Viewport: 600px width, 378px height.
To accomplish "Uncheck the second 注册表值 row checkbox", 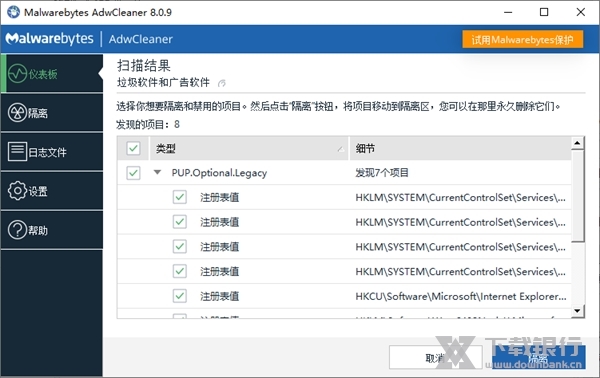I will (x=179, y=222).
